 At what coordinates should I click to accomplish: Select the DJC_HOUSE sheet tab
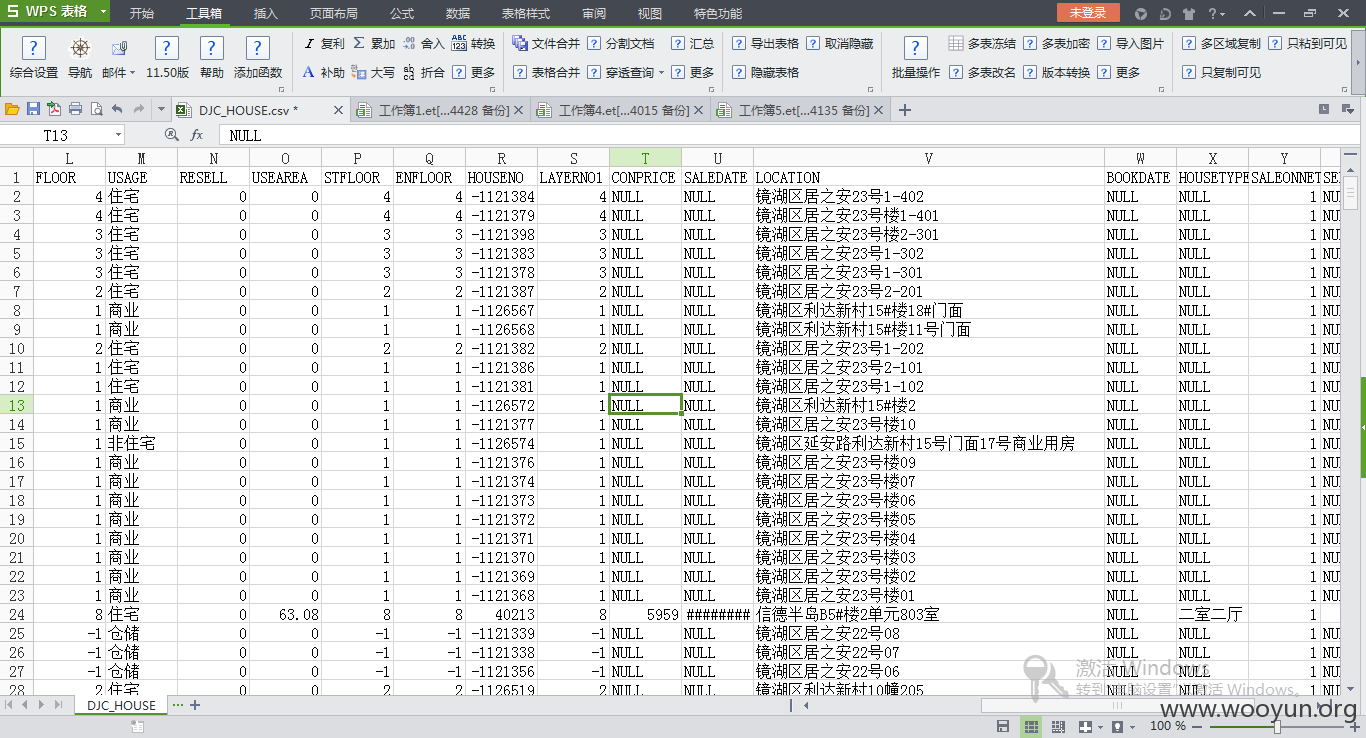coord(121,705)
